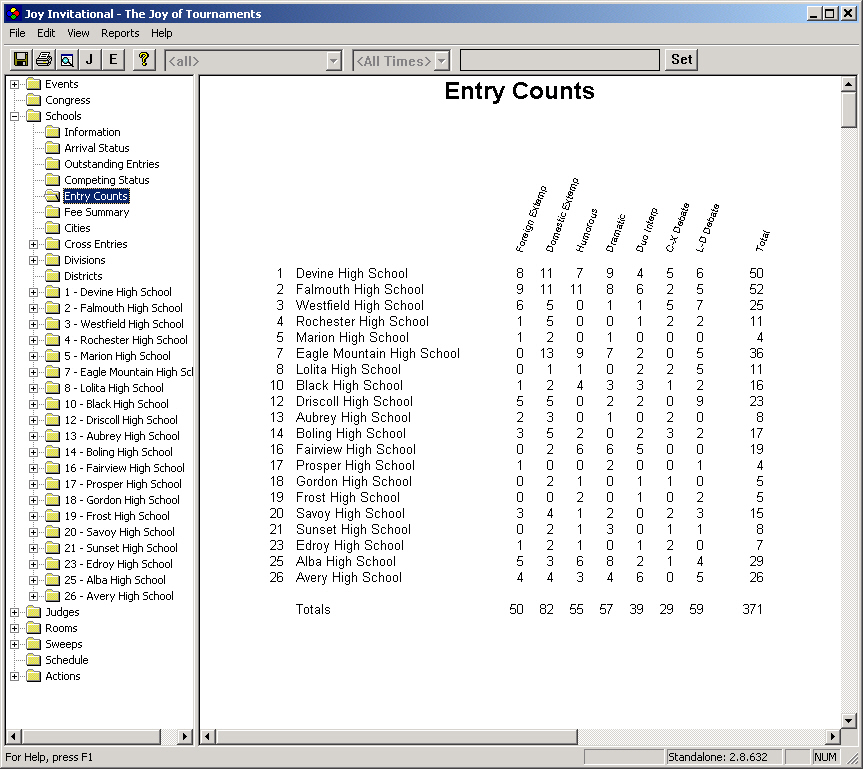The width and height of the screenshot is (863, 769).
Task: Select the Print icon
Action: coord(42,59)
